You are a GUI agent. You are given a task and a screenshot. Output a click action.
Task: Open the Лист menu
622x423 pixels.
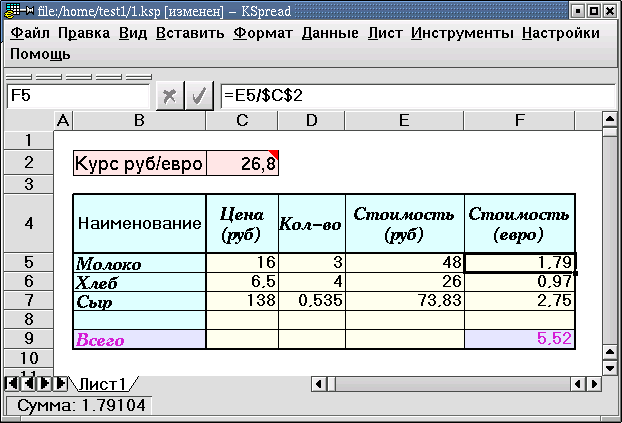[x=385, y=33]
